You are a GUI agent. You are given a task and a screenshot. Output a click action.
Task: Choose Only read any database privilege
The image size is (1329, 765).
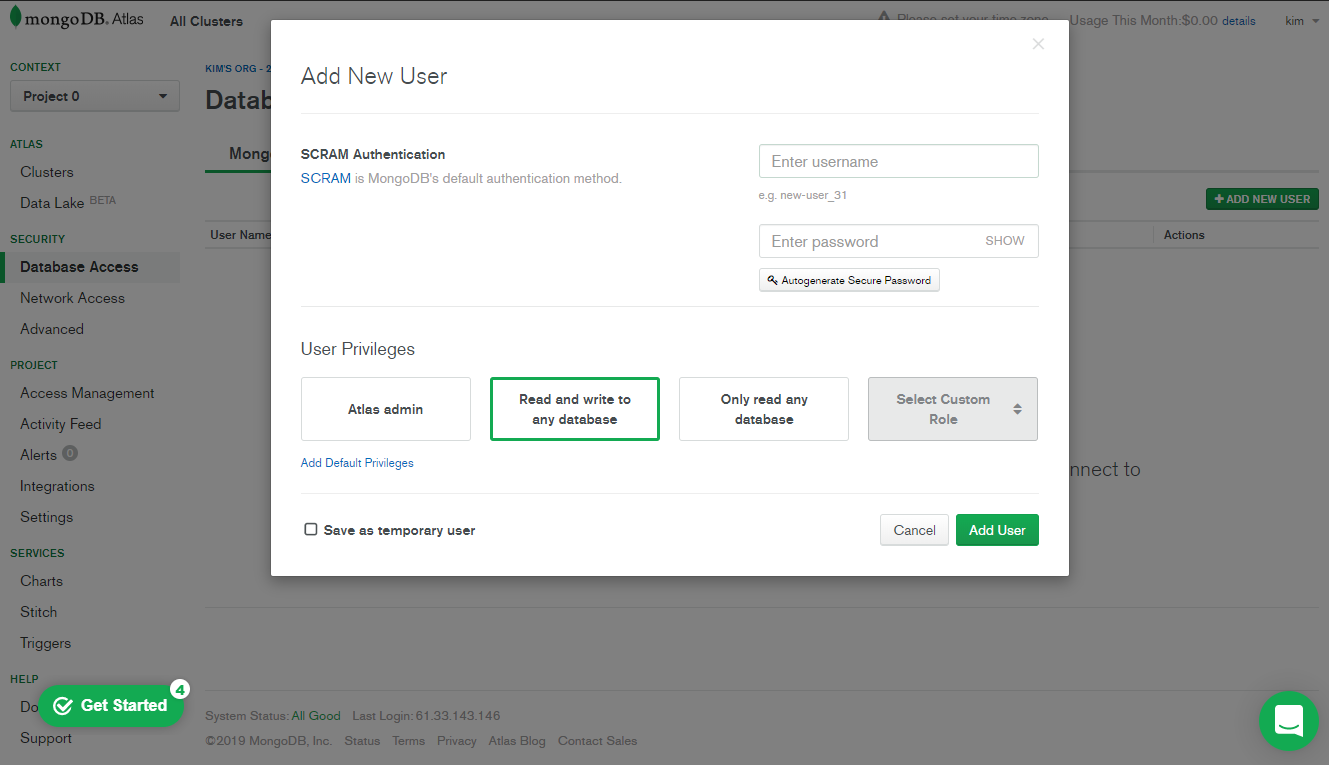764,409
